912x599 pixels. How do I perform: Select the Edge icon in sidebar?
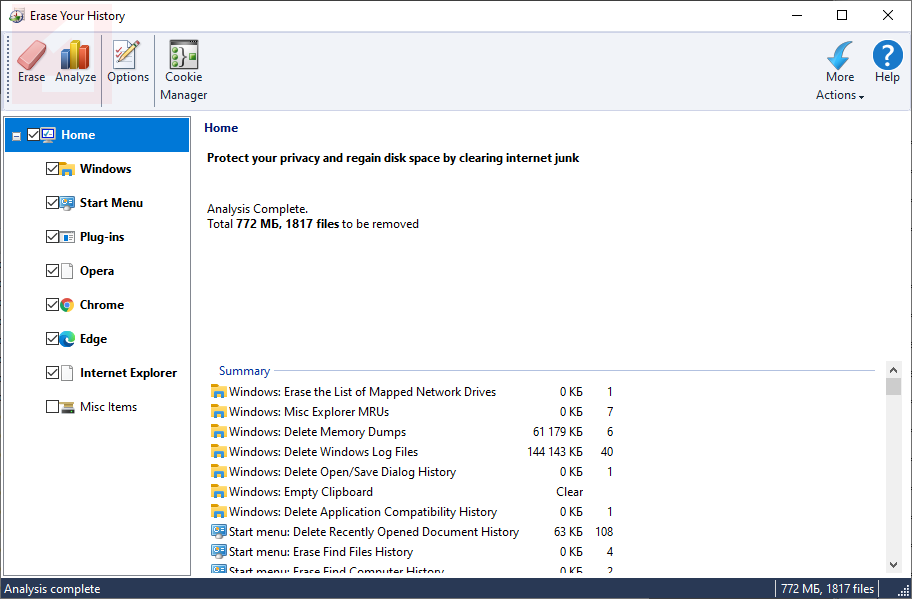(x=67, y=339)
